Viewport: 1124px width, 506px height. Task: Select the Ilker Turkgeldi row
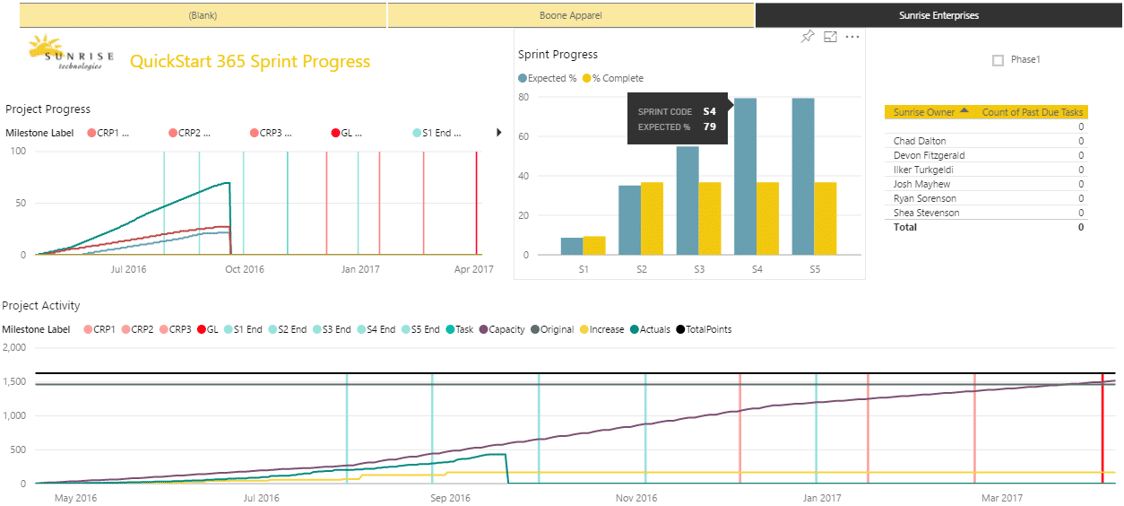point(986,169)
